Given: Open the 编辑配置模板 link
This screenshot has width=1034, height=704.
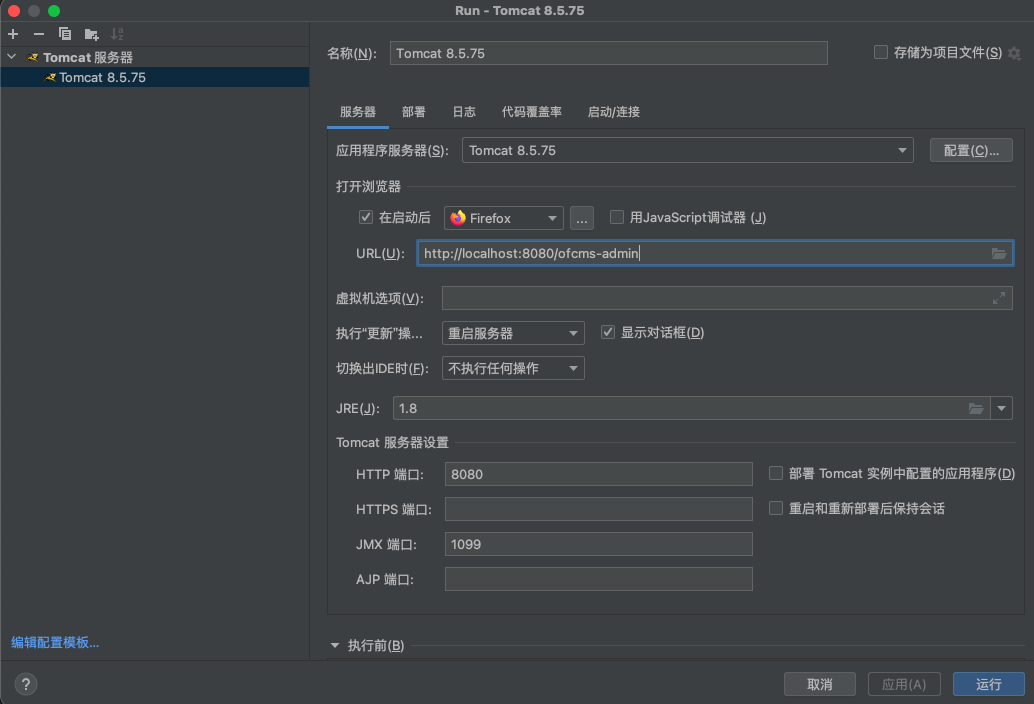Looking at the screenshot, I should [55, 642].
